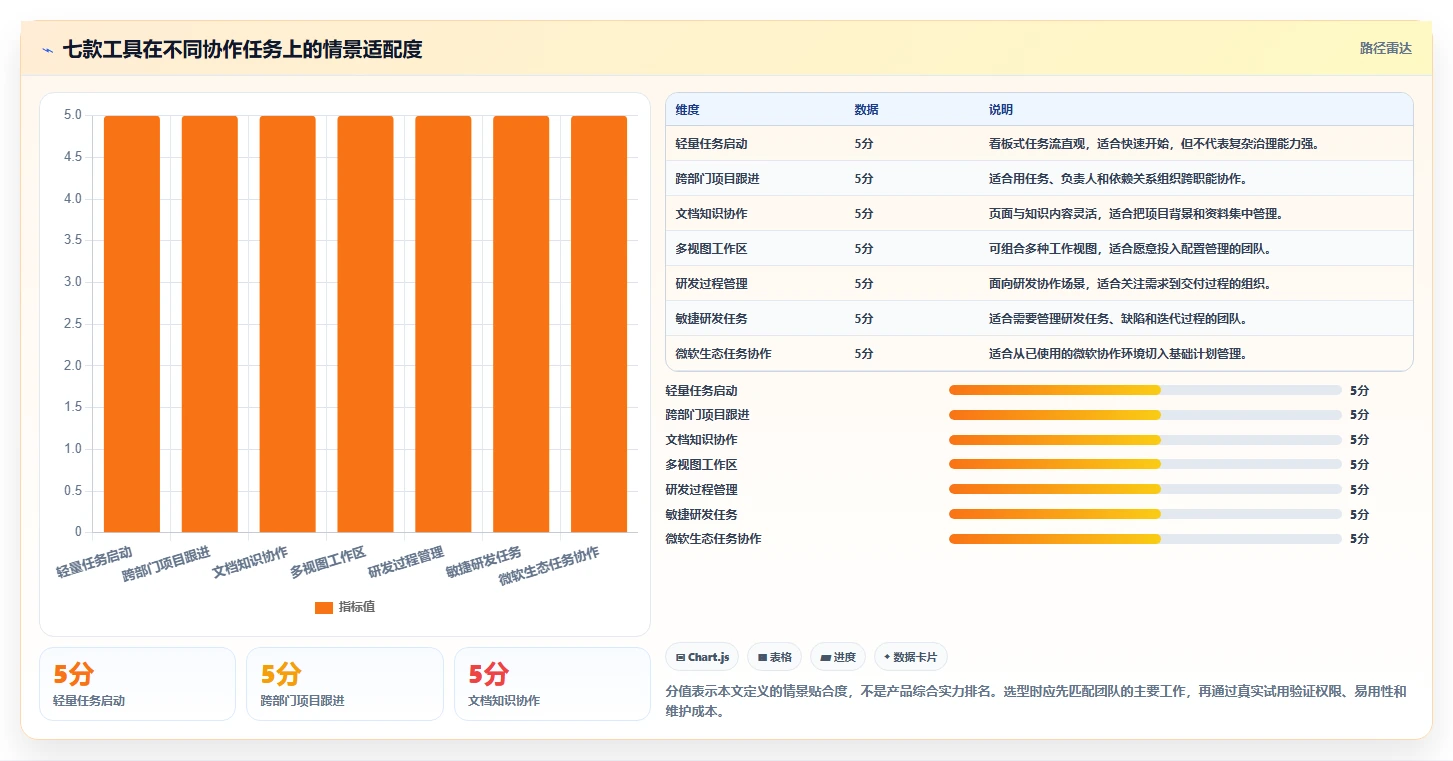Click the 研发过程管理 progress bar
Viewport: 1453px width, 761px height.
(1145, 489)
